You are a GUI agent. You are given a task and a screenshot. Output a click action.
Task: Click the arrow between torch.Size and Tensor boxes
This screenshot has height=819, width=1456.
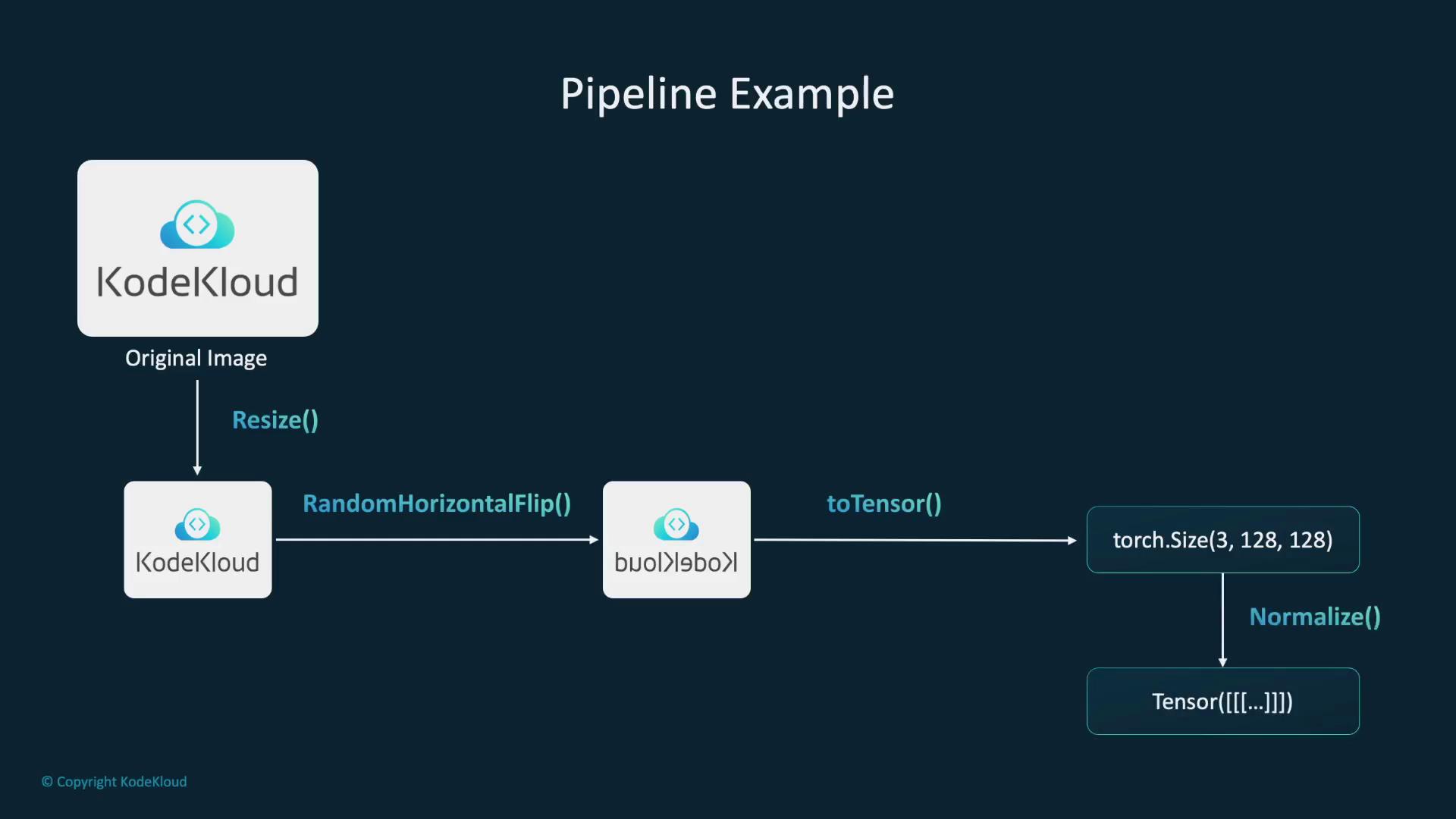[x=1222, y=620]
